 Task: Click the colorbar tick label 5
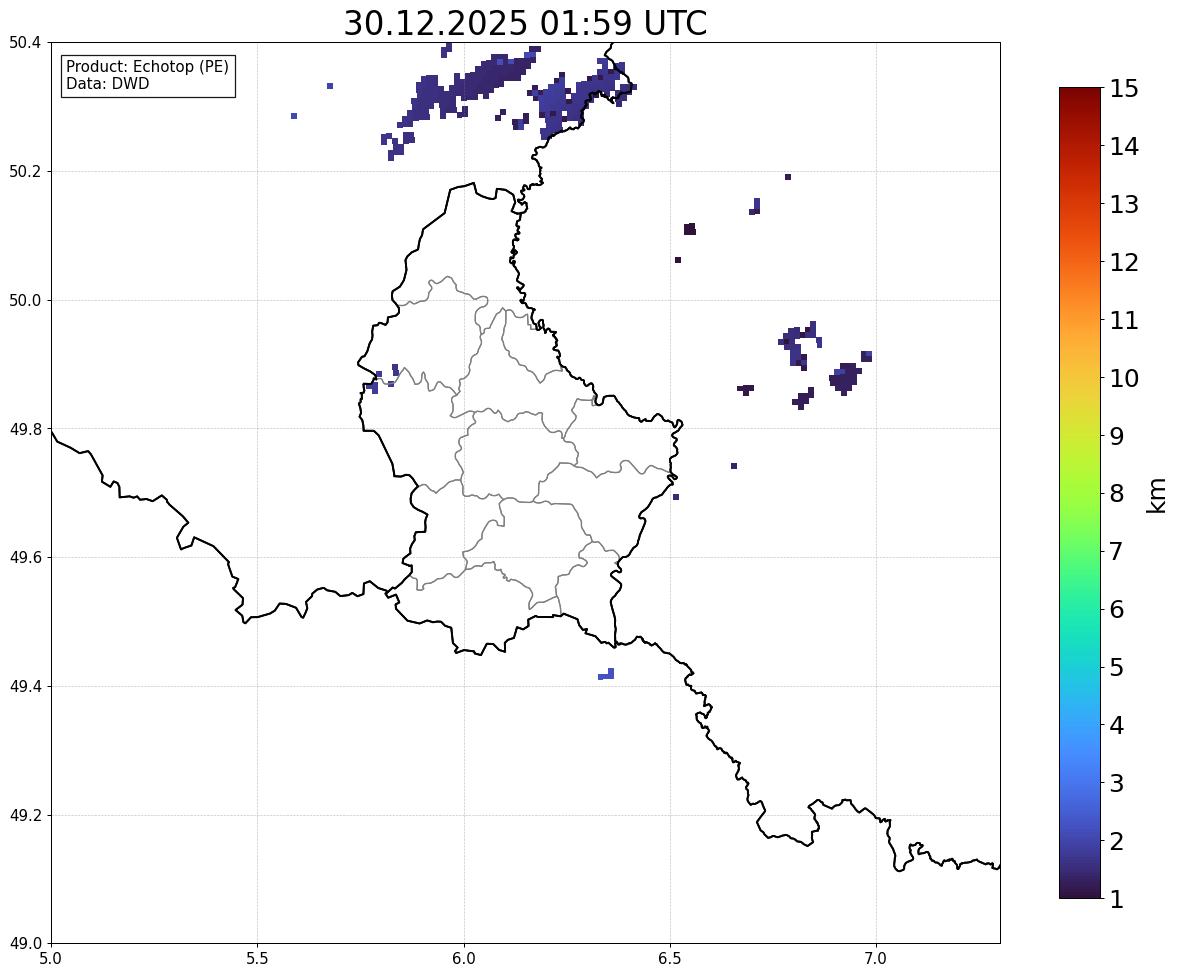1117,667
